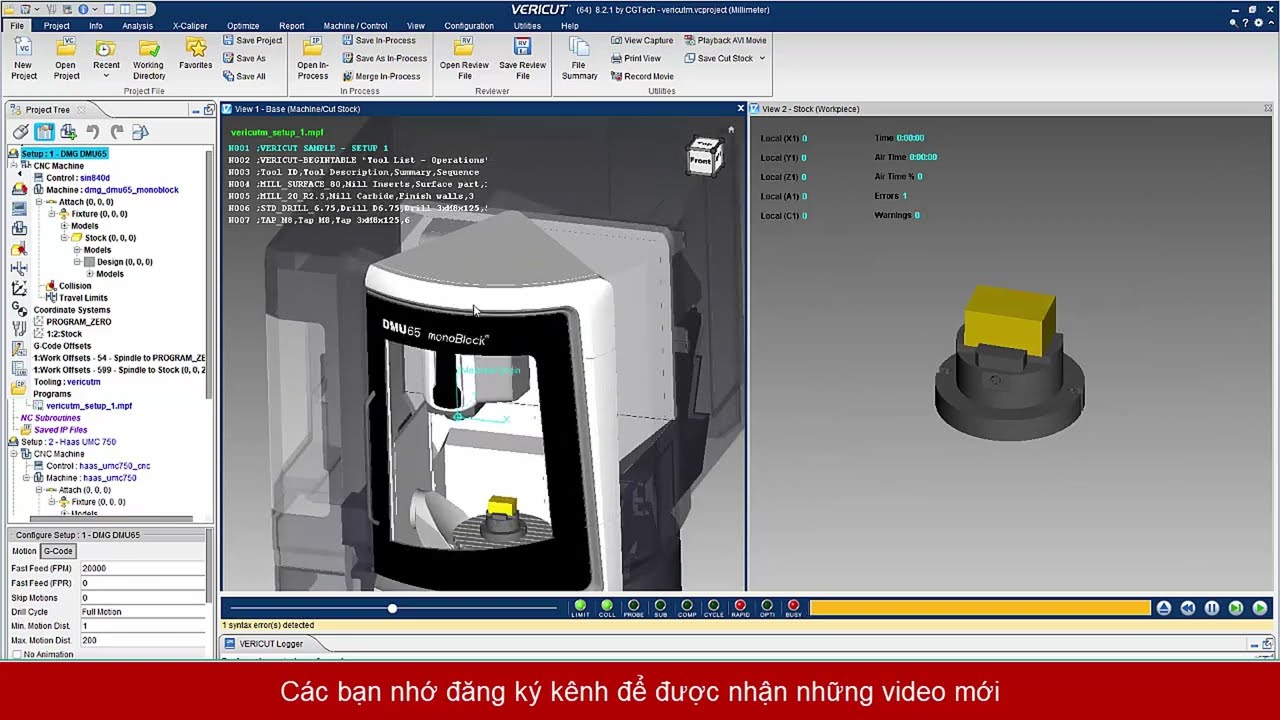Screen dimensions: 1280x720
Task: Click Save As in Project File group
Action: 244,58
